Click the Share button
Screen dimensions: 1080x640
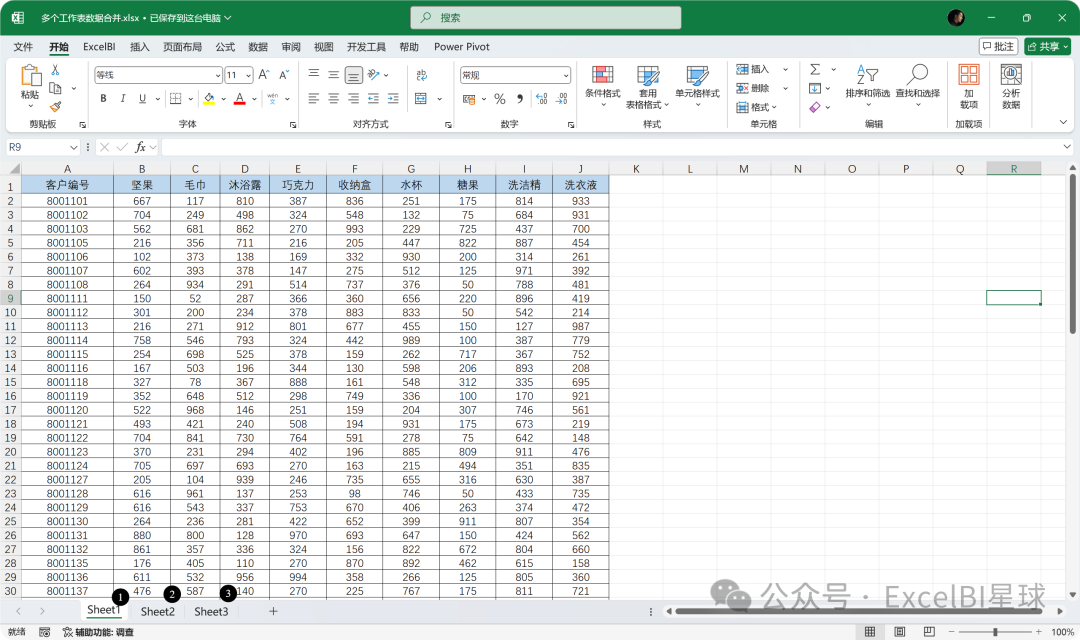click(x=1047, y=46)
